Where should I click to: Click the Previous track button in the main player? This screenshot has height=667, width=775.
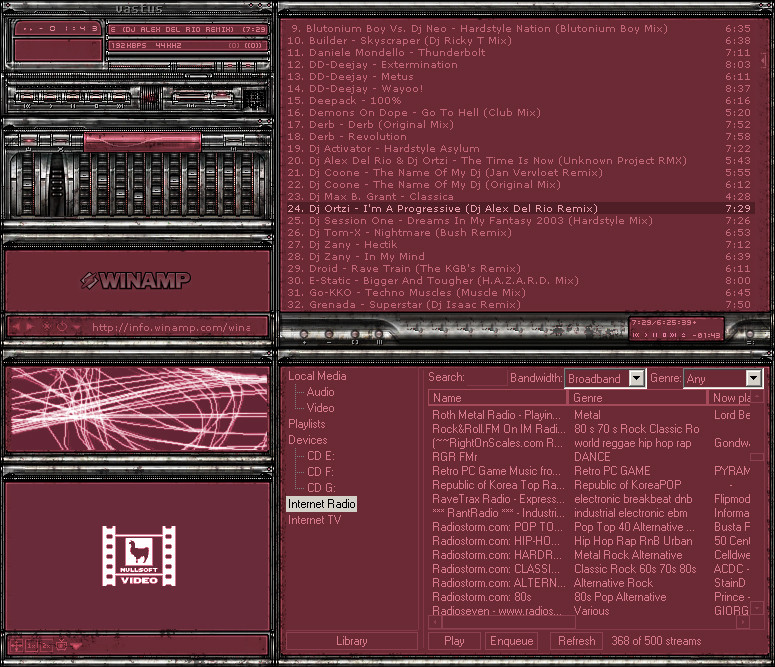pos(27,97)
